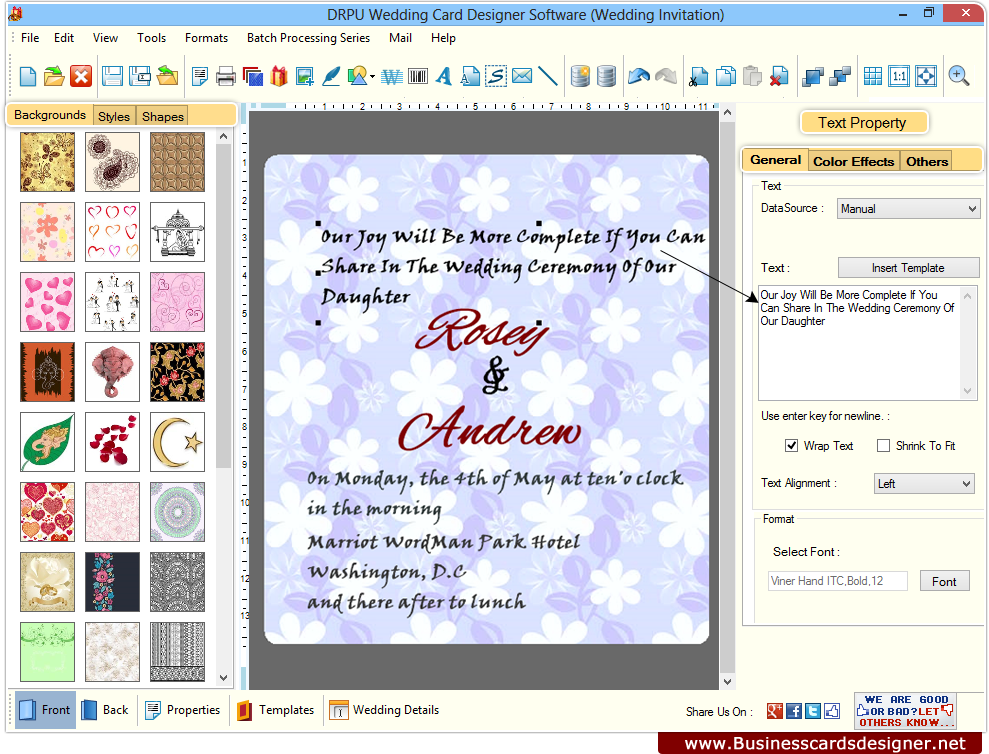
Task: Share on Twitter icon
Action: 813,711
